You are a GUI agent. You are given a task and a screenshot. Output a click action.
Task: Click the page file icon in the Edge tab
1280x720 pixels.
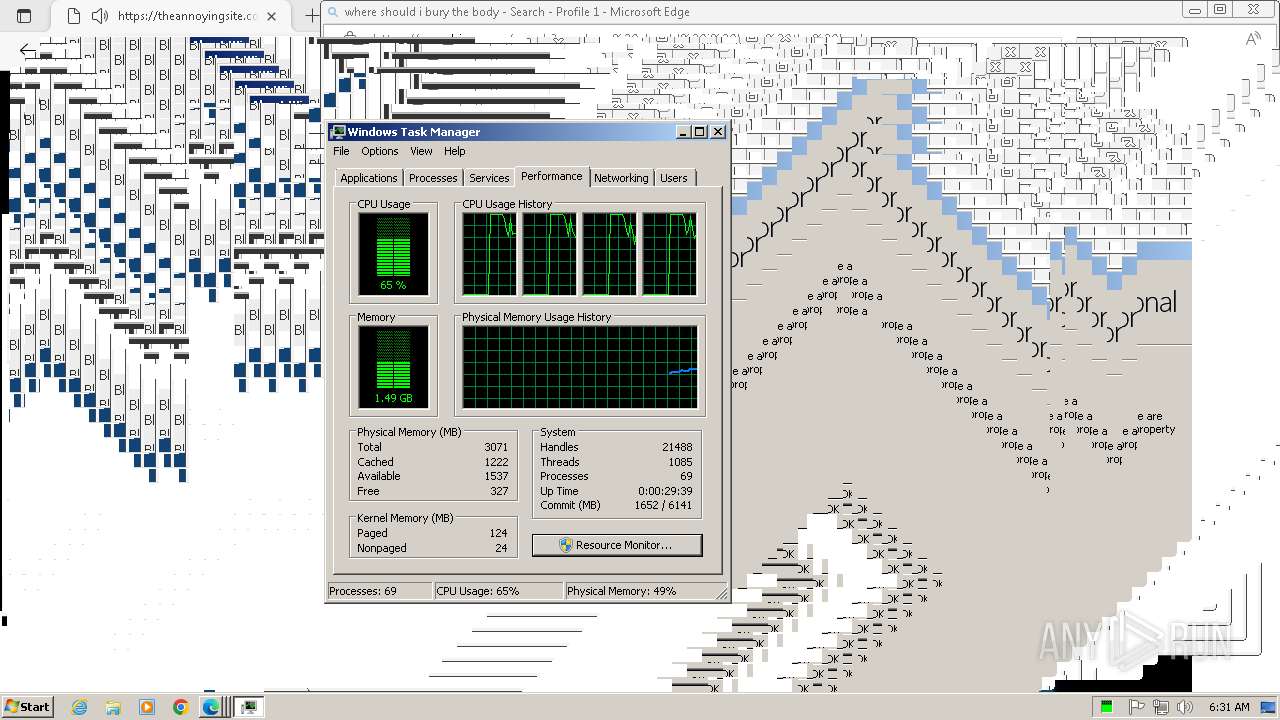pos(73,16)
